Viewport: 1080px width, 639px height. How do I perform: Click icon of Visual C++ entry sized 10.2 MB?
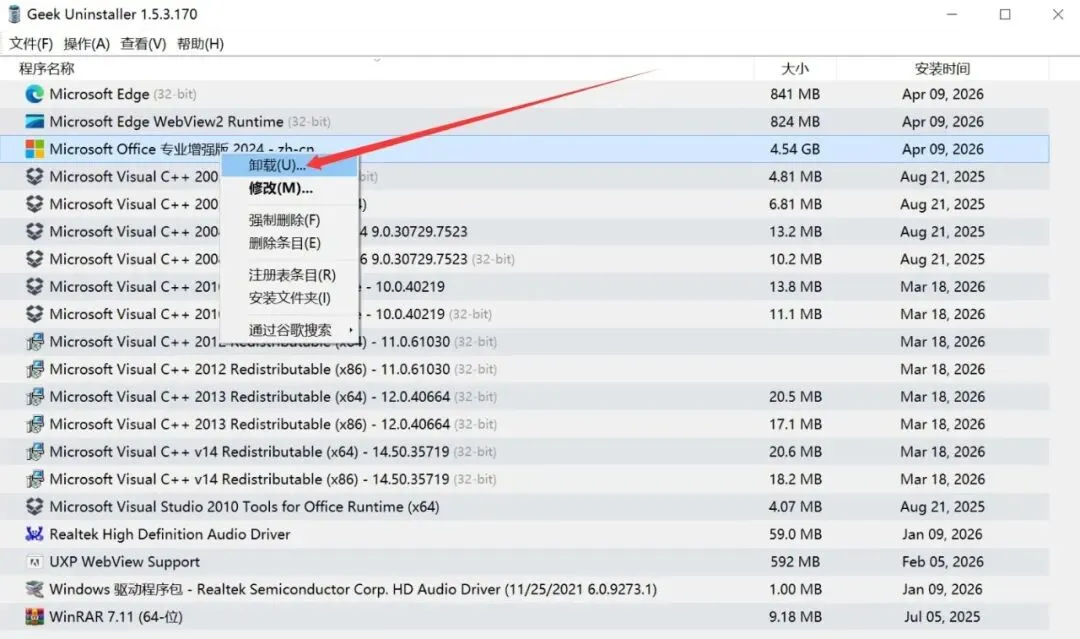coord(34,259)
